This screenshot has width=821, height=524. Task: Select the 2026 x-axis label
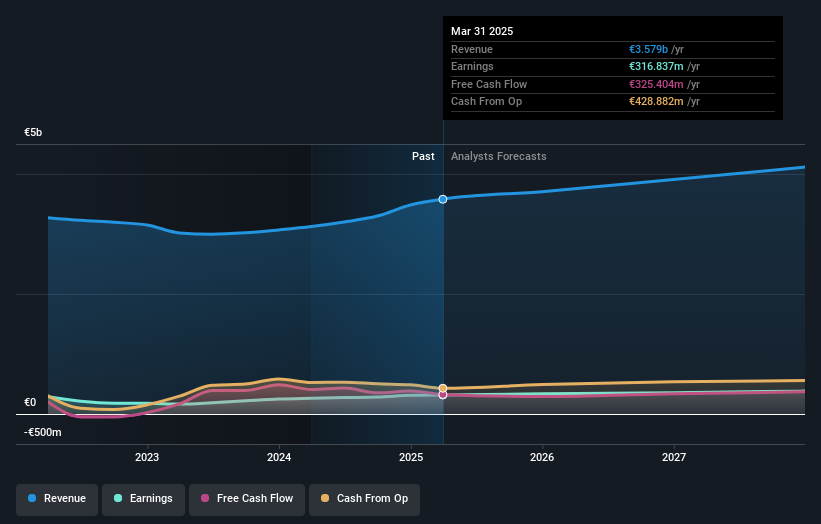[x=542, y=458]
